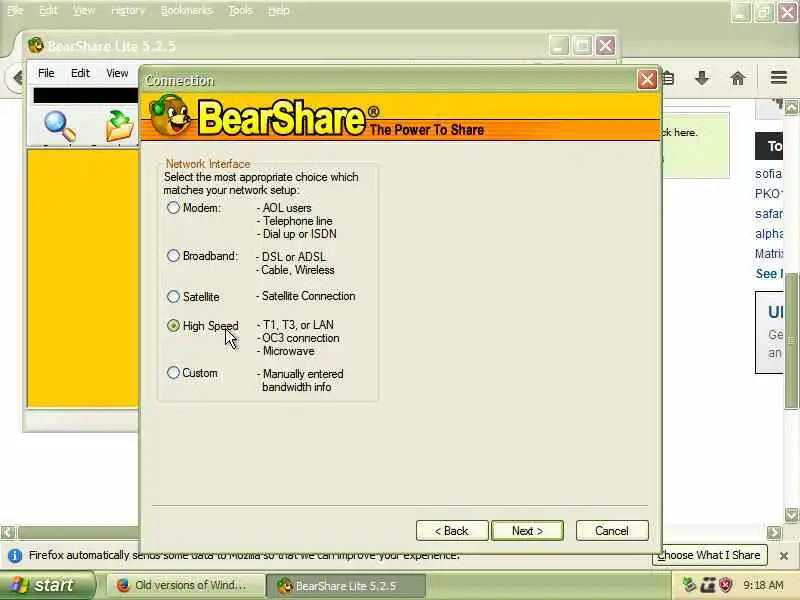Click the black BearShare address field
The image size is (800, 600).
pyautogui.click(x=85, y=95)
